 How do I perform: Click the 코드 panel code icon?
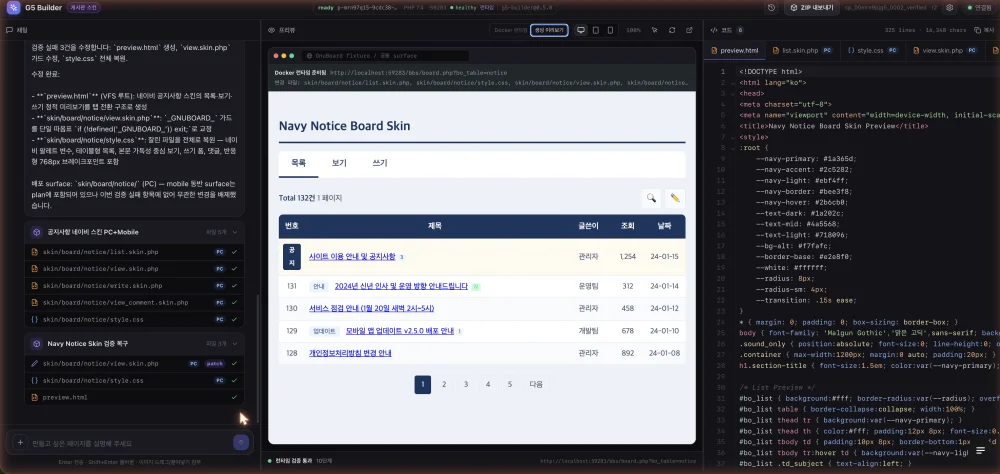(x=713, y=30)
